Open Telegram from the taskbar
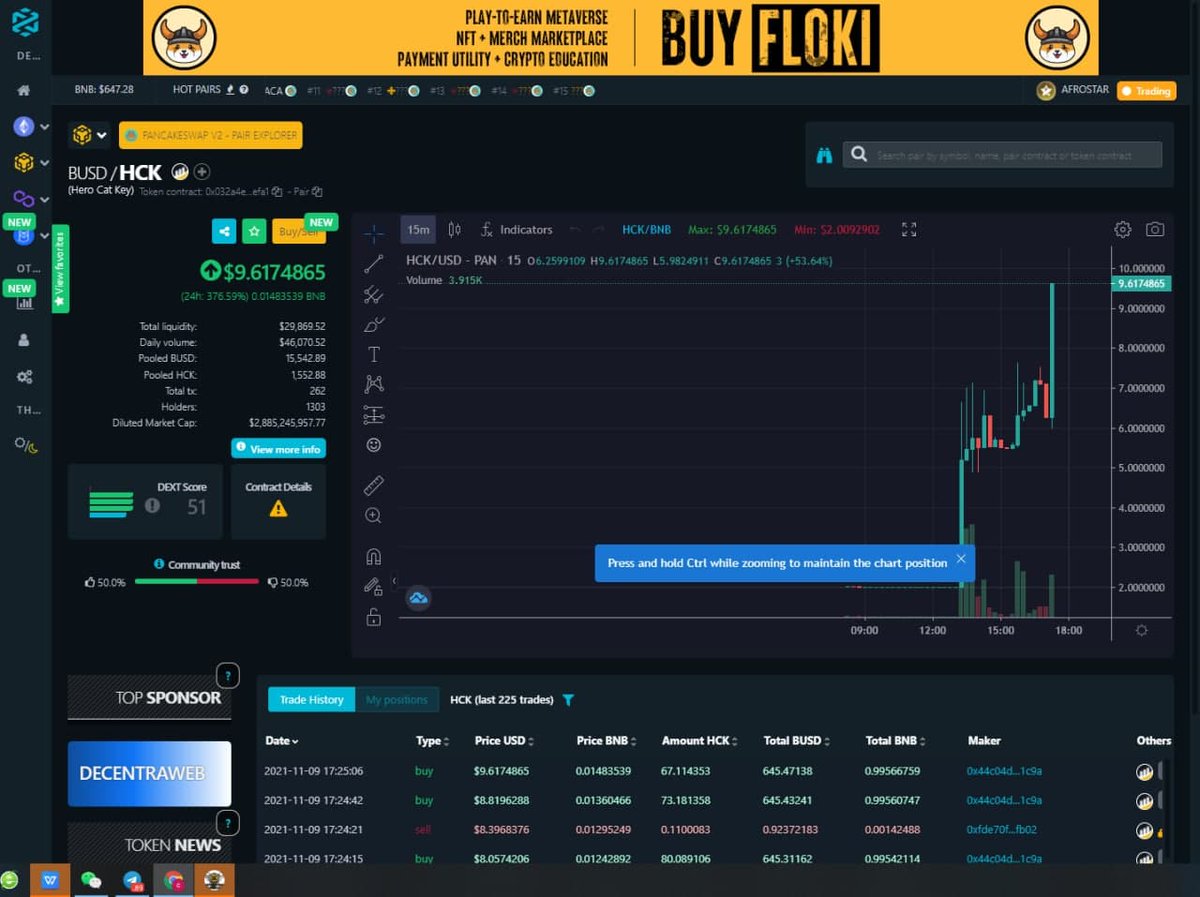Image resolution: width=1200 pixels, height=897 pixels. click(x=132, y=880)
